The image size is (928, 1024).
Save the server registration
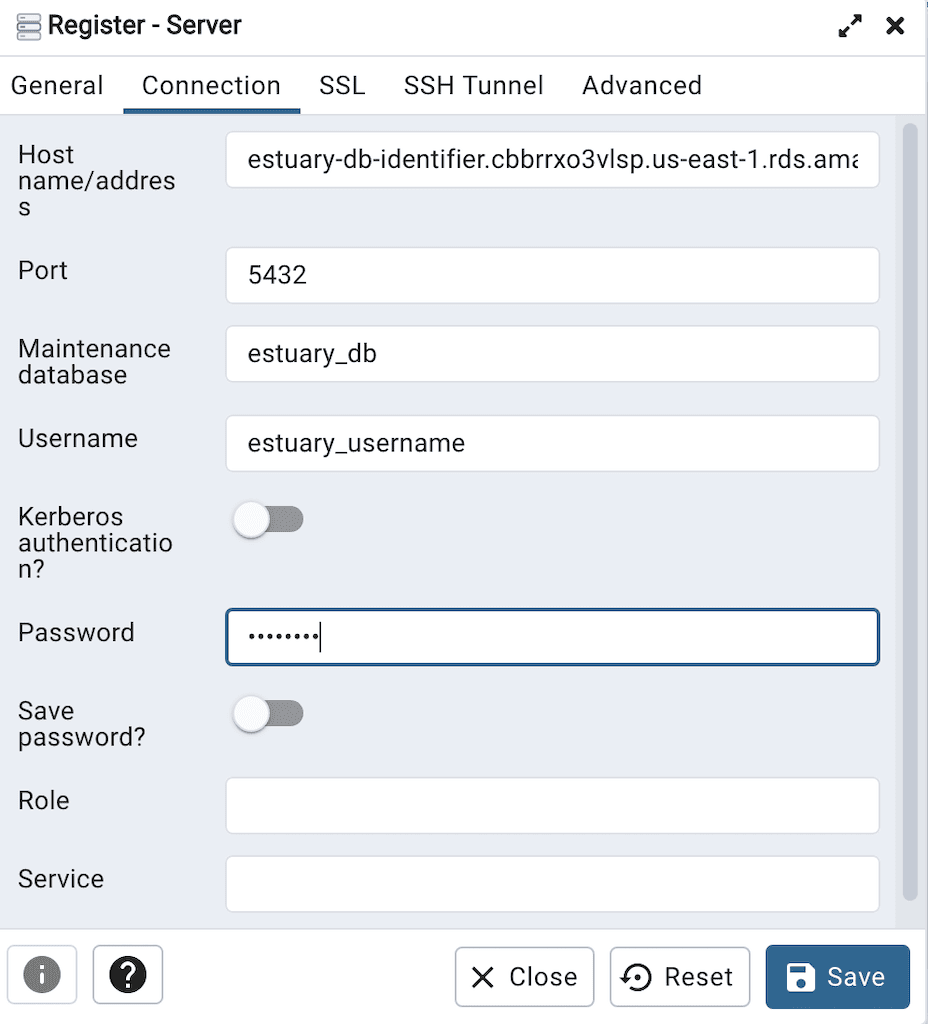837,977
